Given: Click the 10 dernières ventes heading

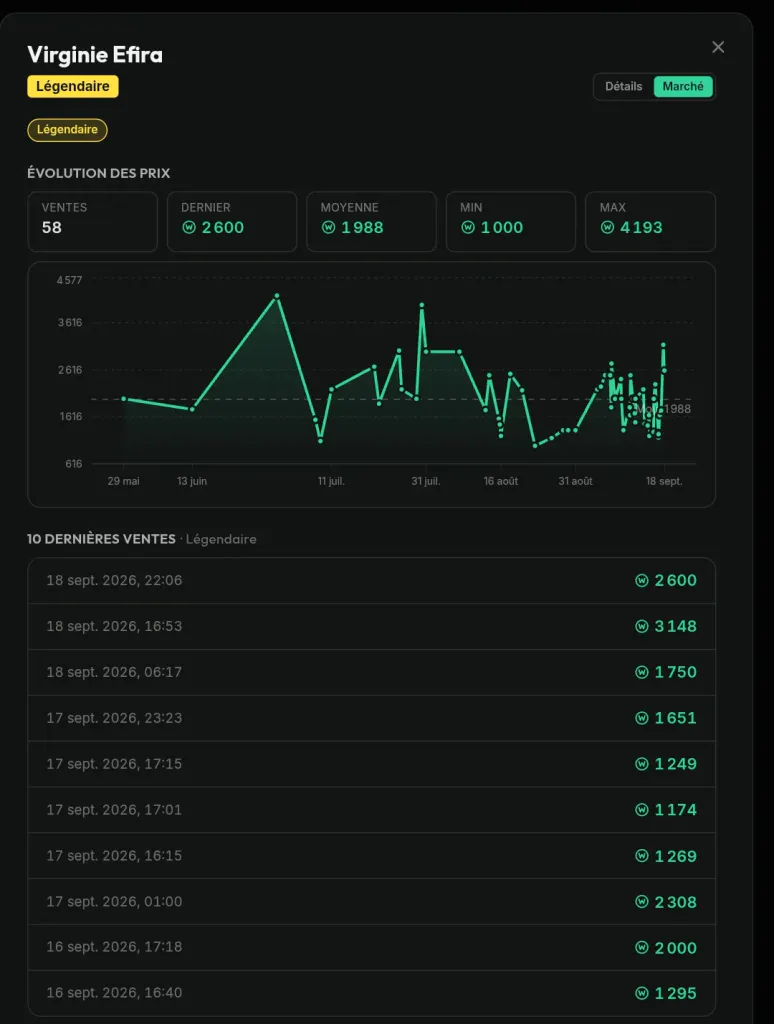Looking at the screenshot, I should [101, 539].
